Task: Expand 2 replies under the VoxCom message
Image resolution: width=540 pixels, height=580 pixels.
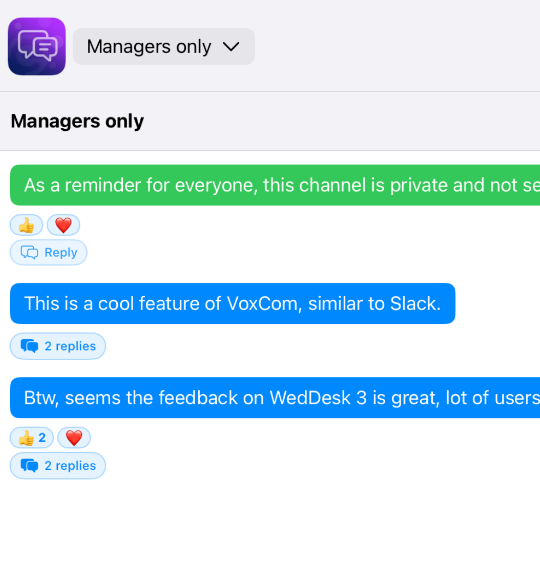Action: [x=58, y=346]
